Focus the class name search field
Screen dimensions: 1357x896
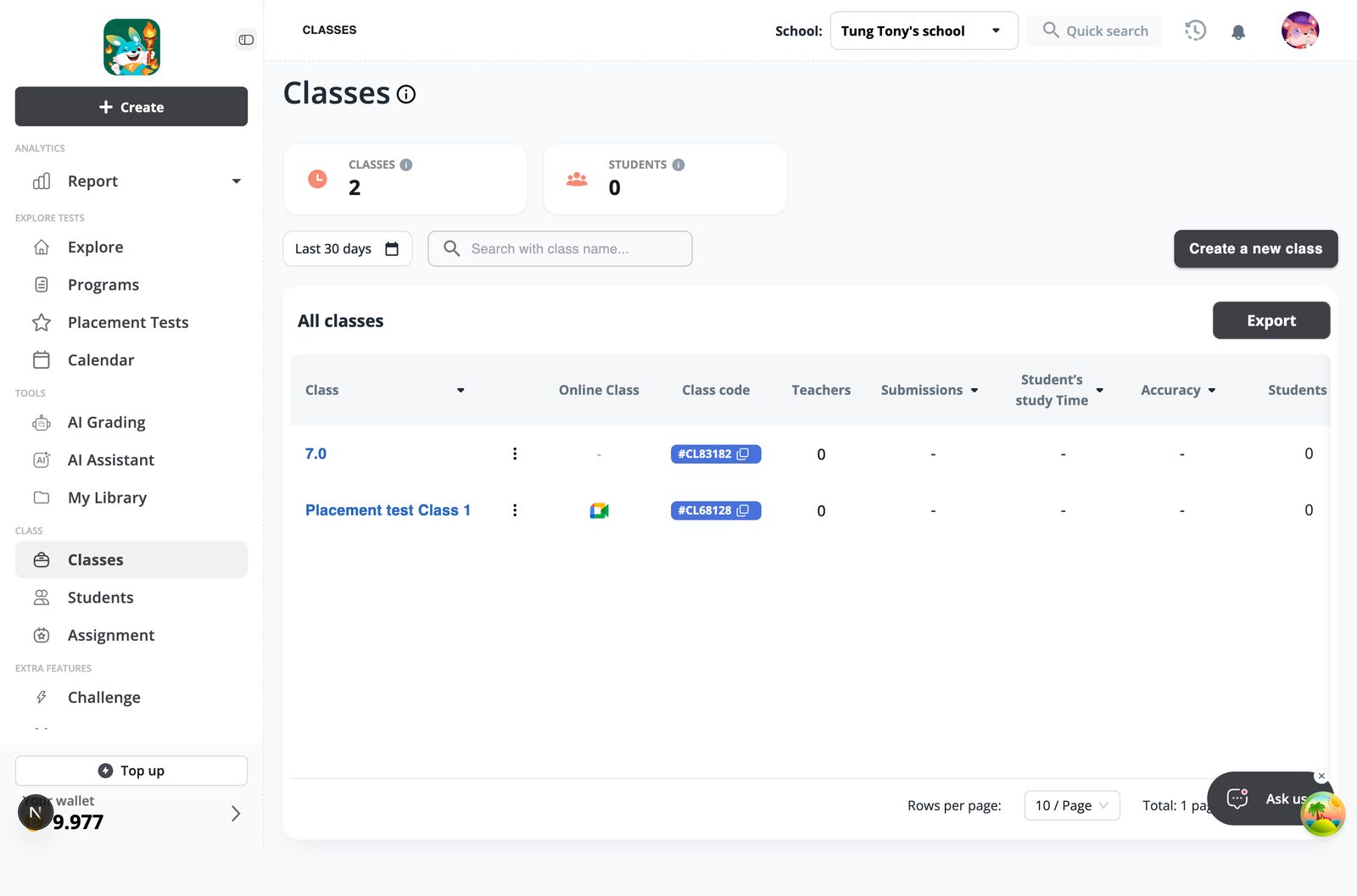(560, 248)
